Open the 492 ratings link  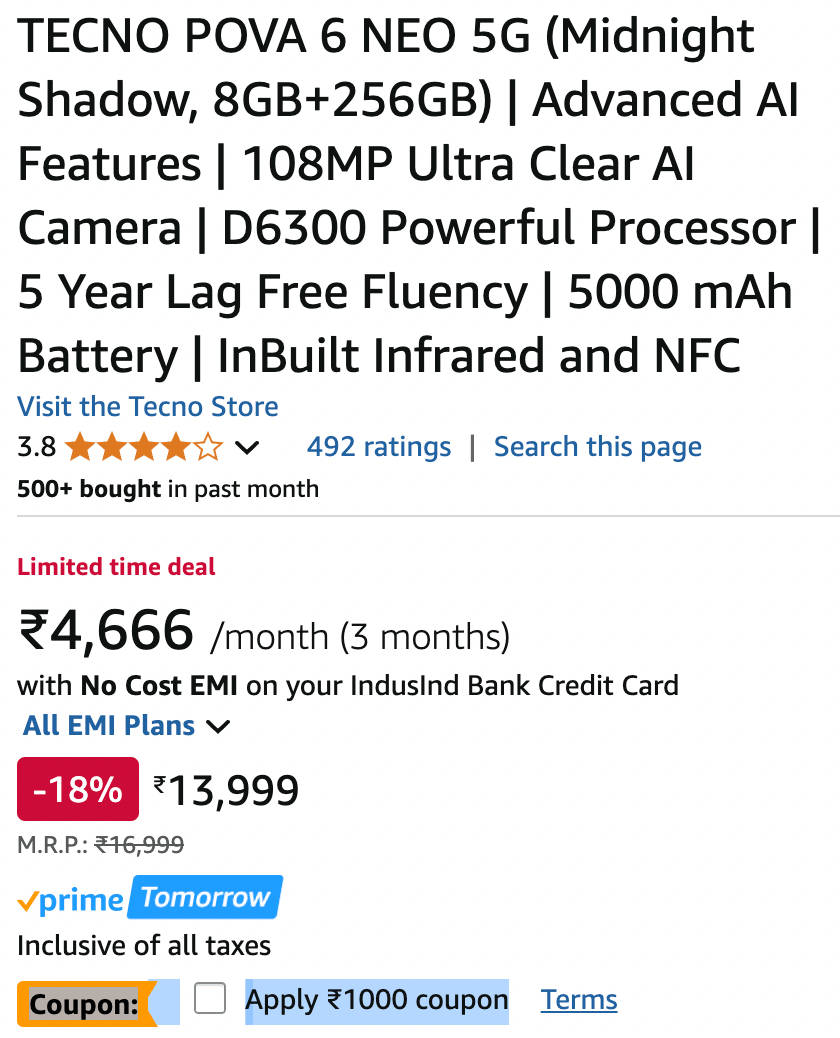[x=379, y=447]
